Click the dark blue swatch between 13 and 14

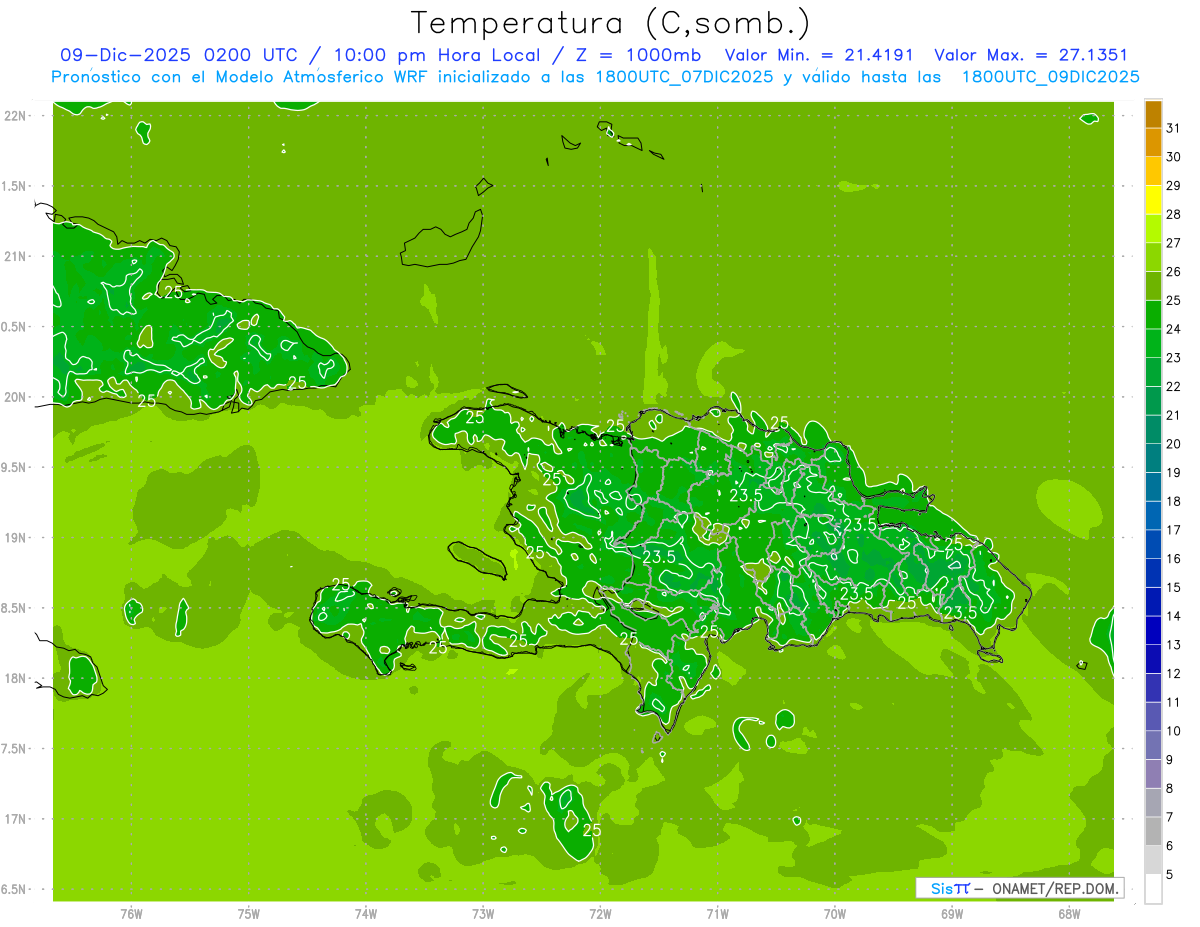pos(1153,631)
